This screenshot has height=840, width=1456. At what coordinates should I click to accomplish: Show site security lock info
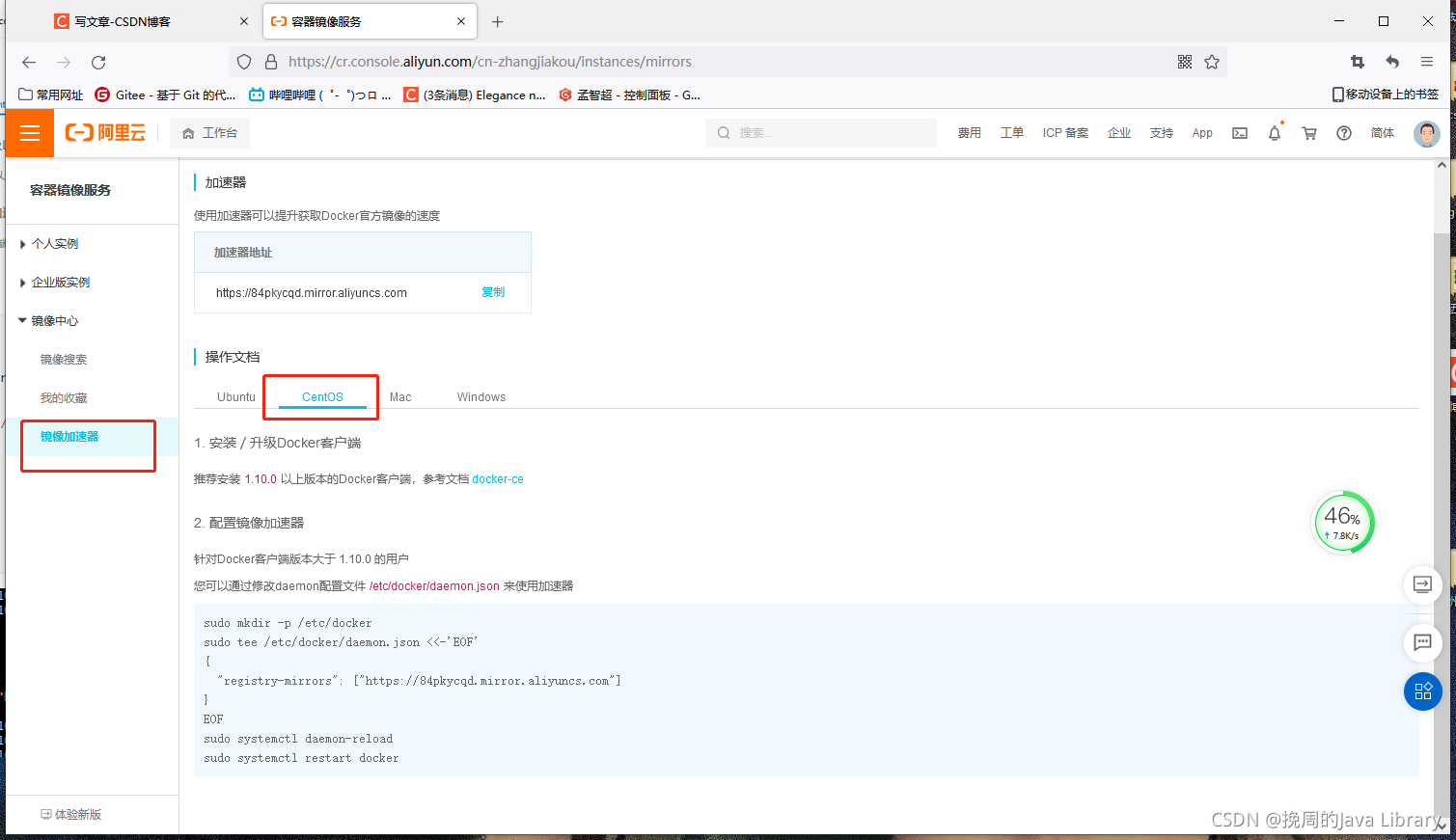point(271,62)
